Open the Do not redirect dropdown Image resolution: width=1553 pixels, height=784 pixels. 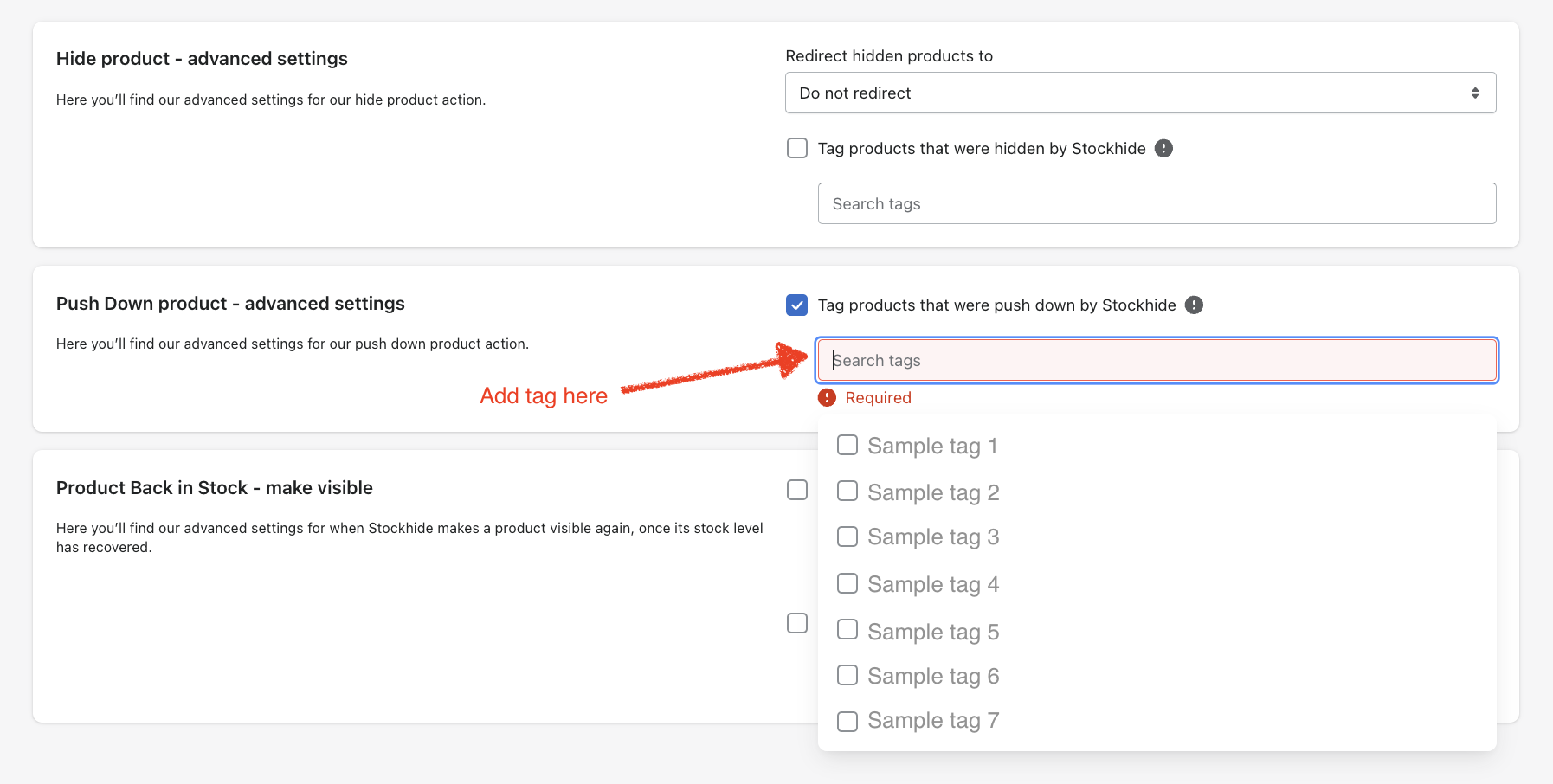1140,93
